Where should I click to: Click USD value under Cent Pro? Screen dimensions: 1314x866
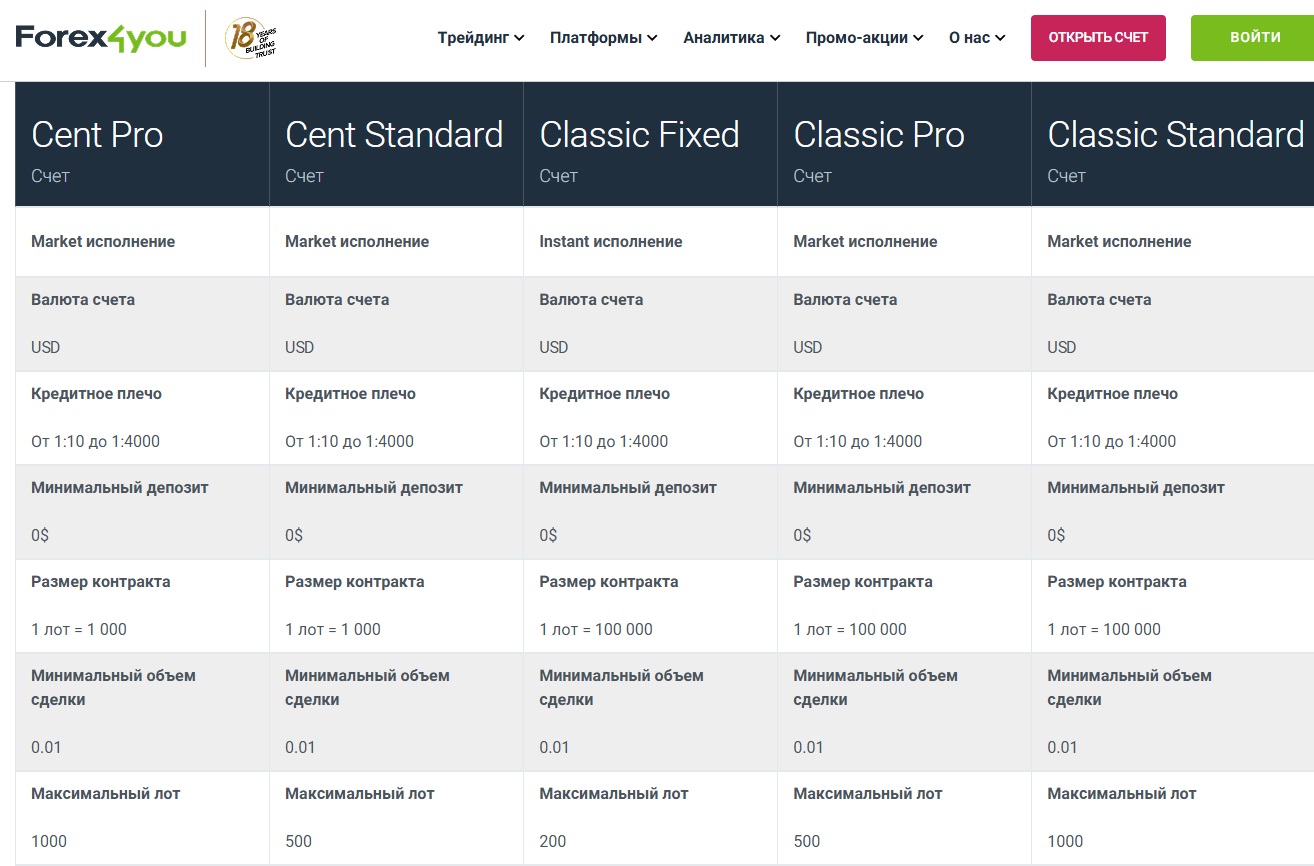pyautogui.click(x=46, y=347)
